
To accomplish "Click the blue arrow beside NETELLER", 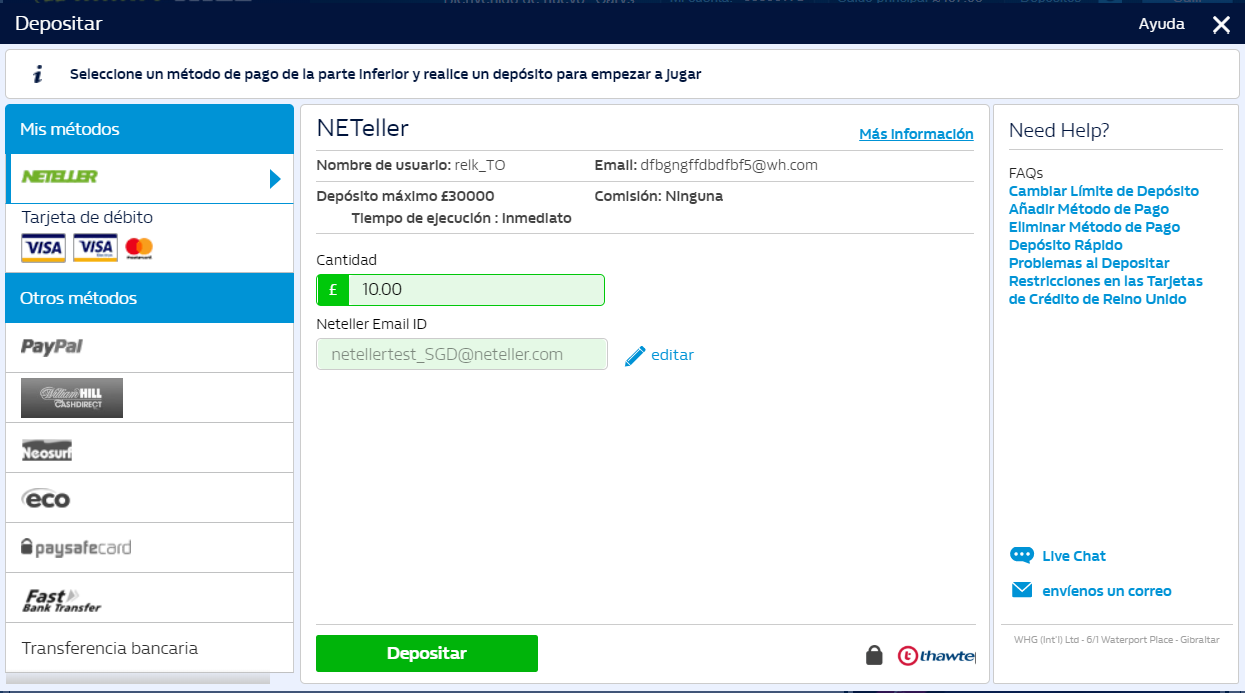I will 275,179.
